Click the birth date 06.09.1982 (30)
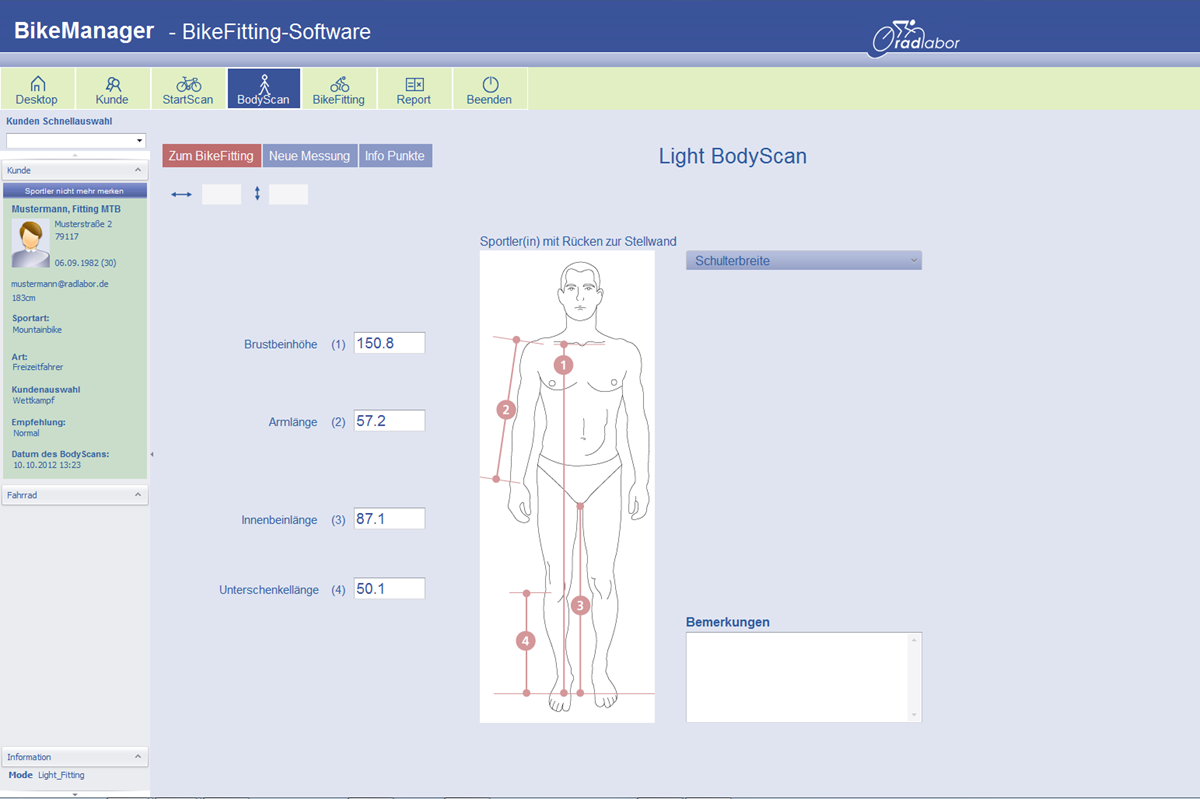1200x799 pixels. tap(87, 263)
